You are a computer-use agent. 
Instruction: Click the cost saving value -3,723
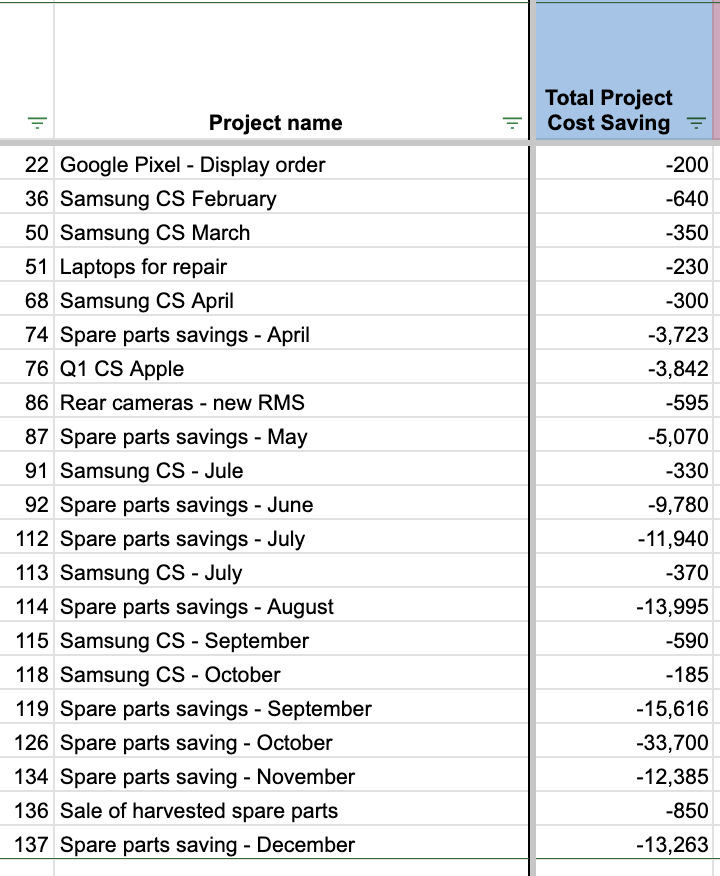click(x=624, y=335)
